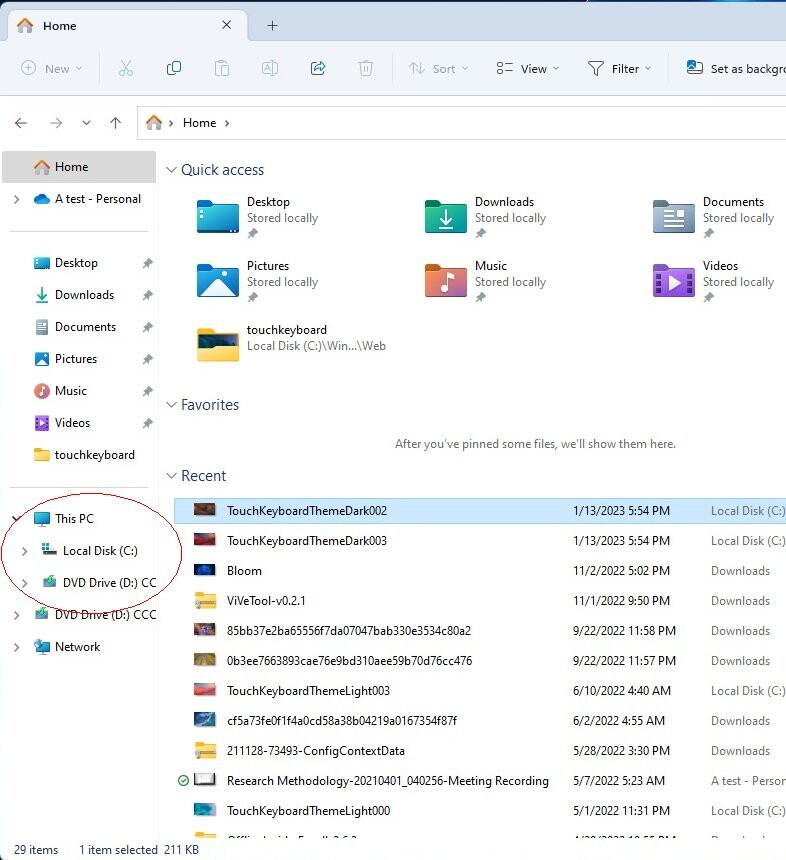The width and height of the screenshot is (786, 860).
Task: Open the Filter dropdown menu
Action: [x=619, y=69]
